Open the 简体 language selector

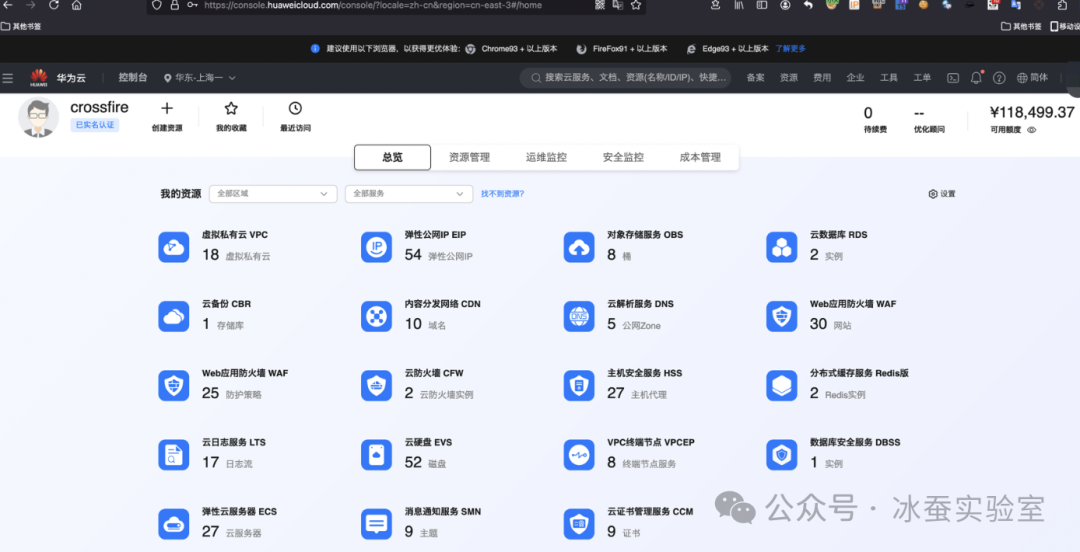1032,78
